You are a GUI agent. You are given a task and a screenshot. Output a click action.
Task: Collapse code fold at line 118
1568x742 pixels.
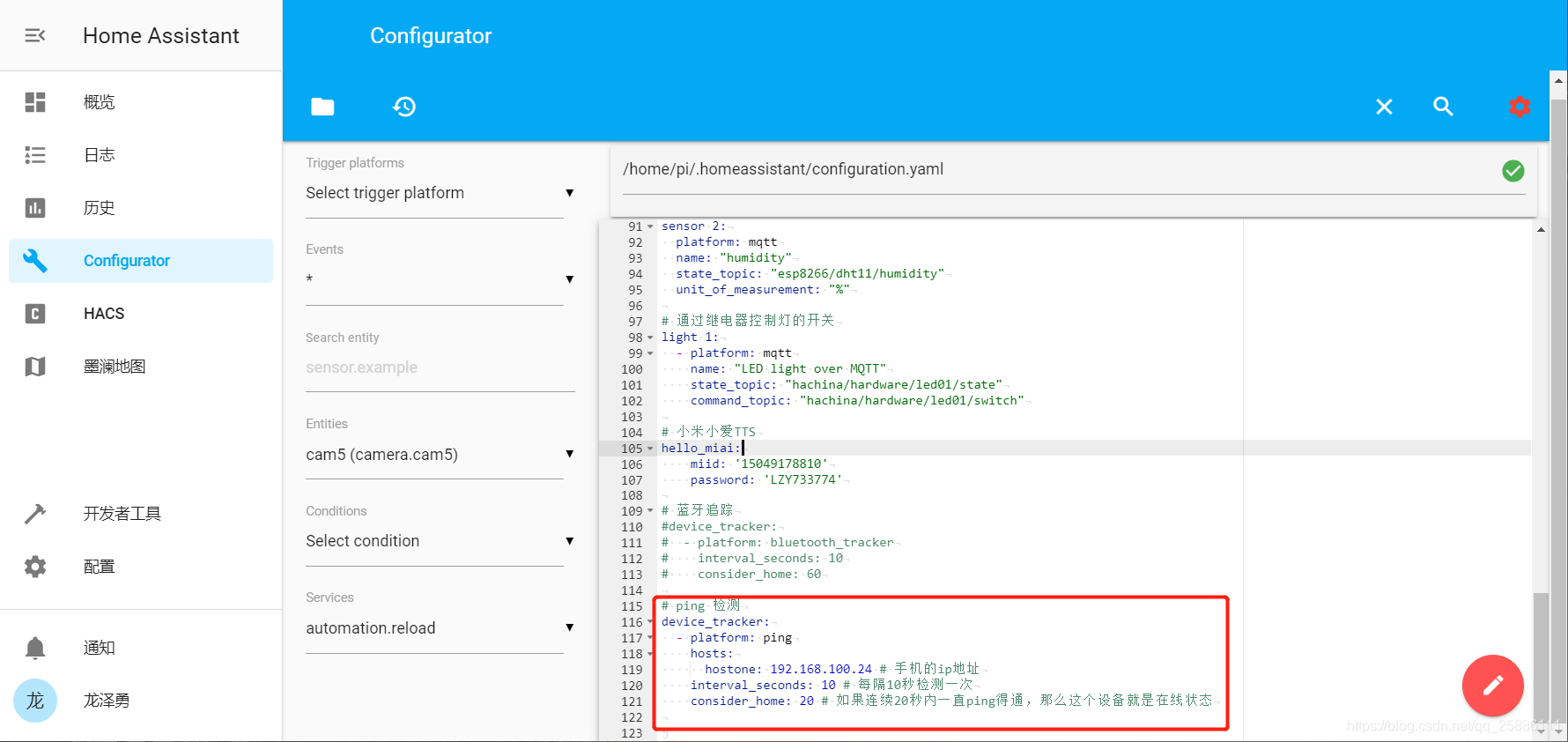[x=650, y=654]
